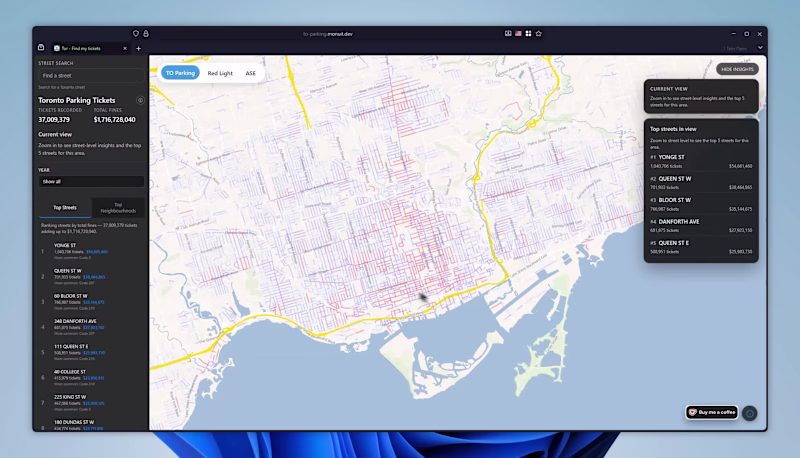Click the Hide Insights button
The width and height of the screenshot is (800, 458).
737,69
